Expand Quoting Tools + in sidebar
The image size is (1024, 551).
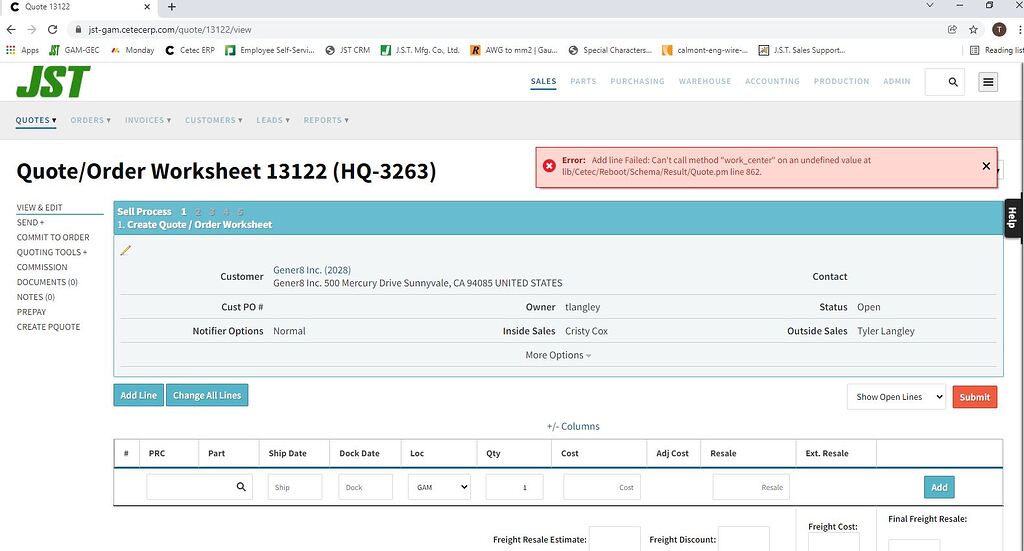click(x=52, y=252)
